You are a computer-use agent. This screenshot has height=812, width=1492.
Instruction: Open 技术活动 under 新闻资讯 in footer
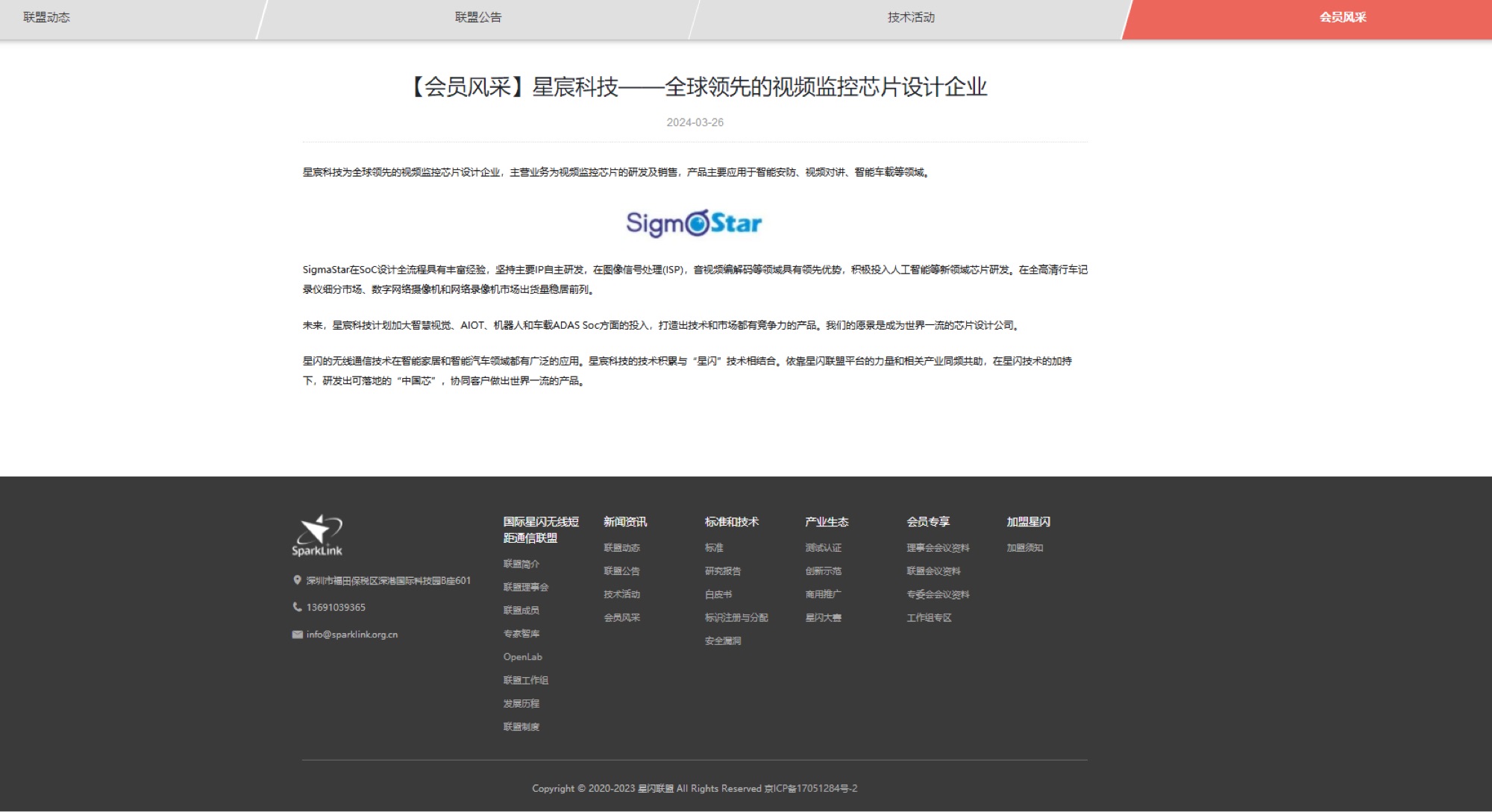coord(621,594)
